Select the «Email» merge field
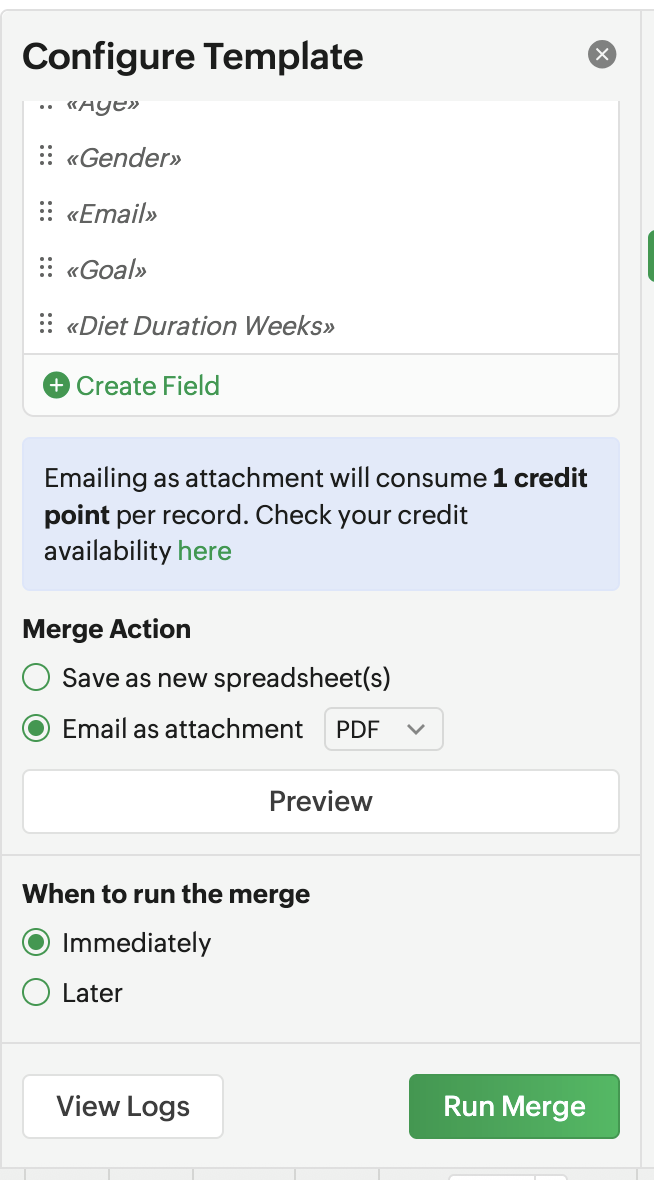Screen dimensions: 654x1180 click(111, 214)
